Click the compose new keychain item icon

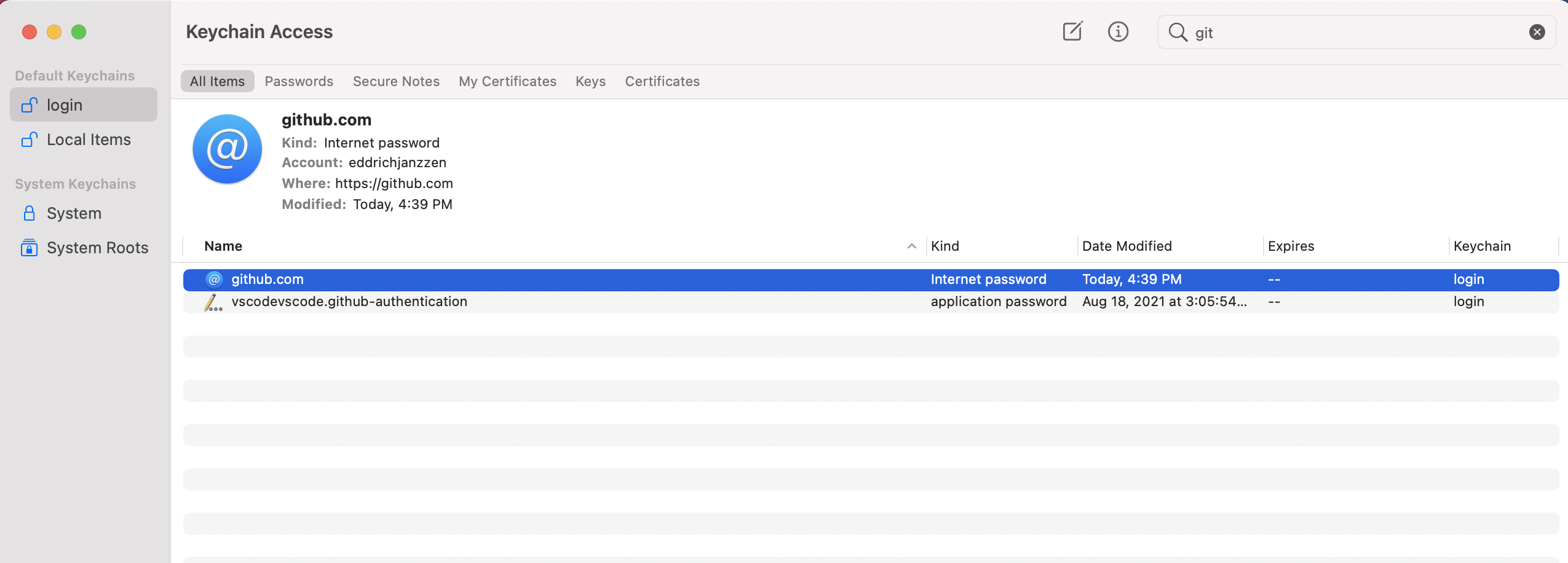[x=1072, y=31]
